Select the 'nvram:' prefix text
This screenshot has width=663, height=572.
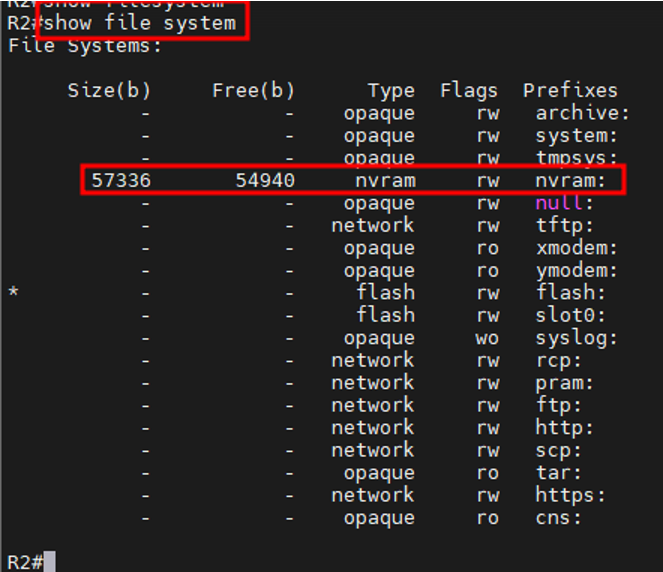pos(571,181)
